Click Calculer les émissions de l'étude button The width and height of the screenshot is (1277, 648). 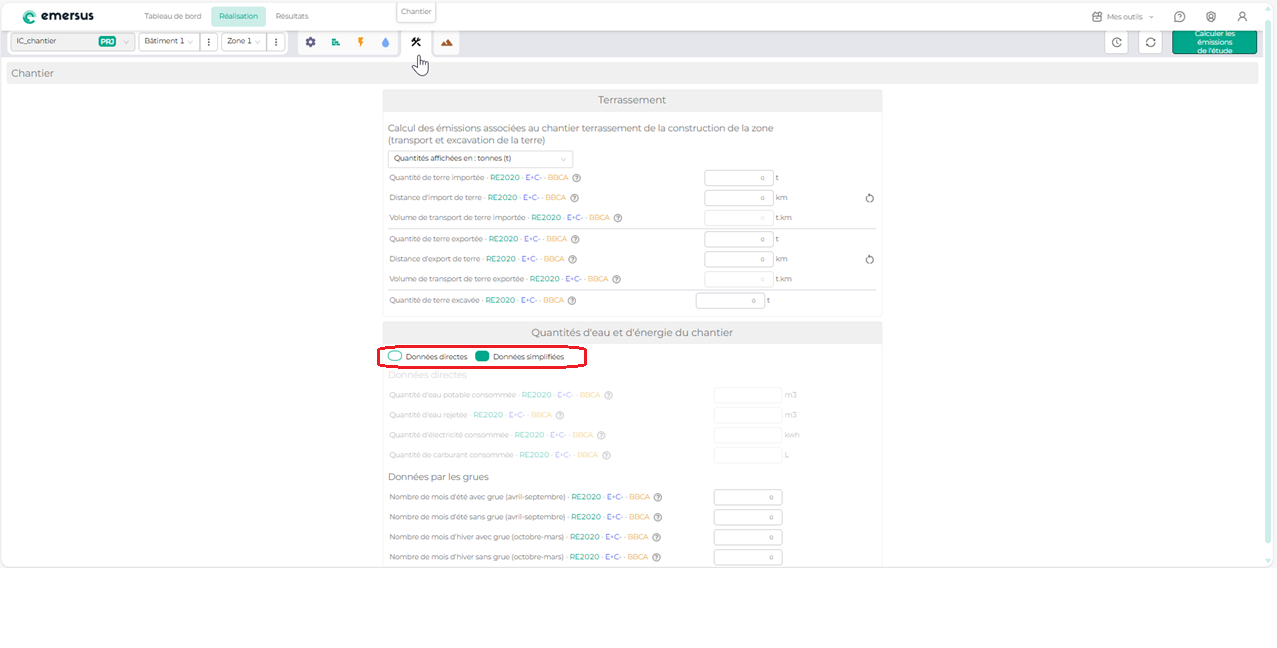tap(1214, 42)
